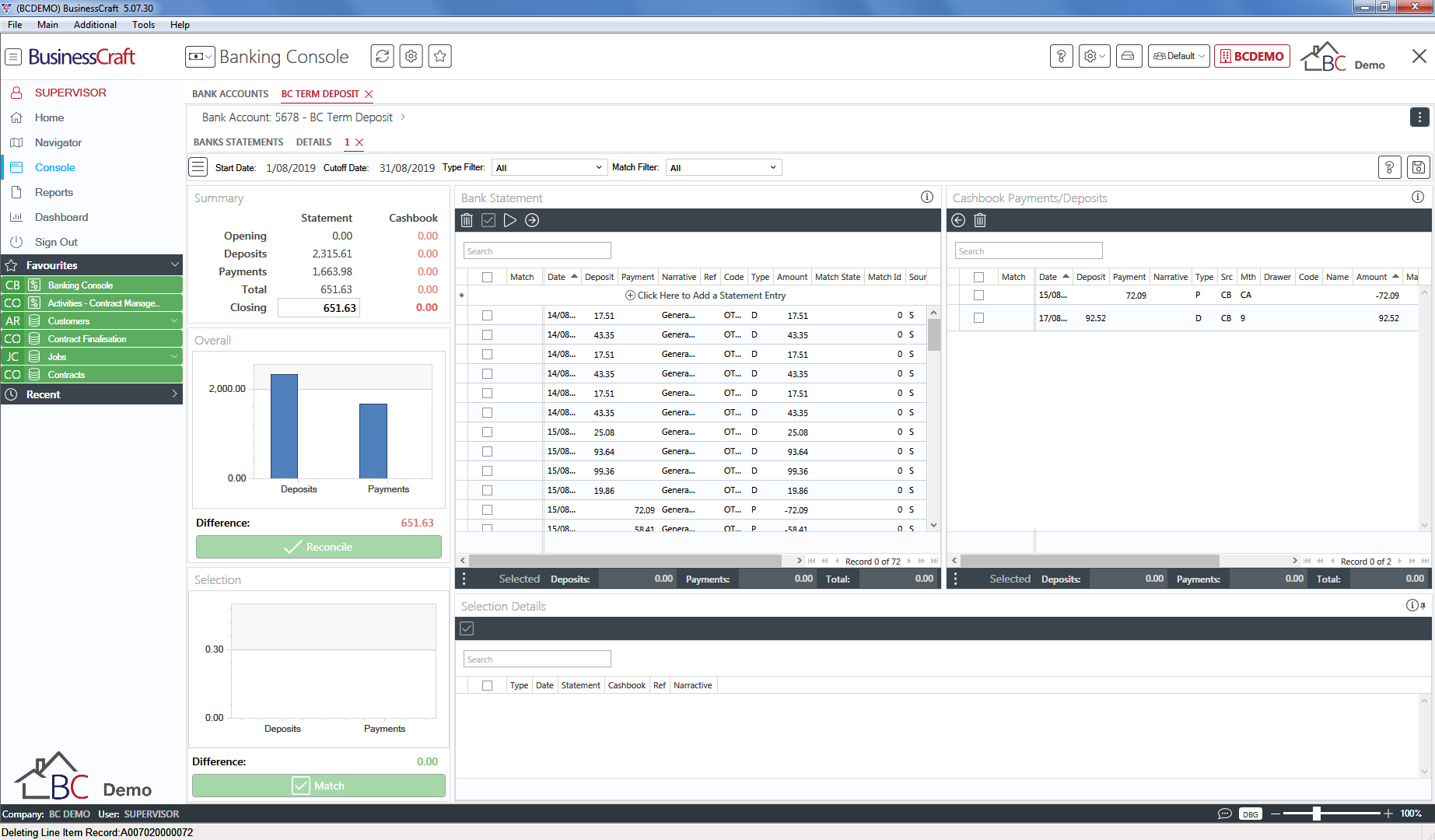Screen dimensions: 1435x840
Task: Expand the Jobs favourite chevron
Action: (x=174, y=356)
